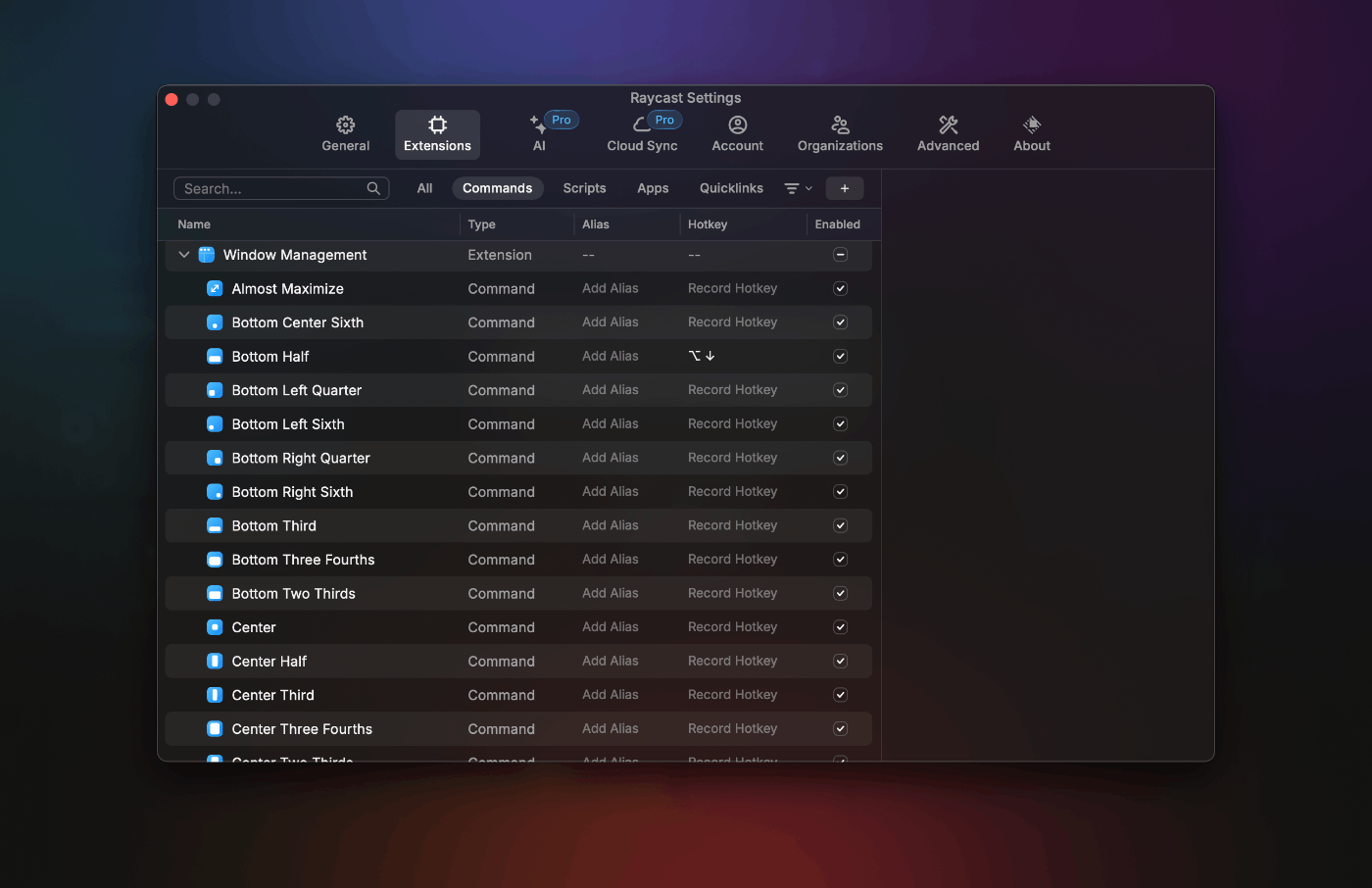
Task: Click the Alias column header
Action: (x=595, y=224)
